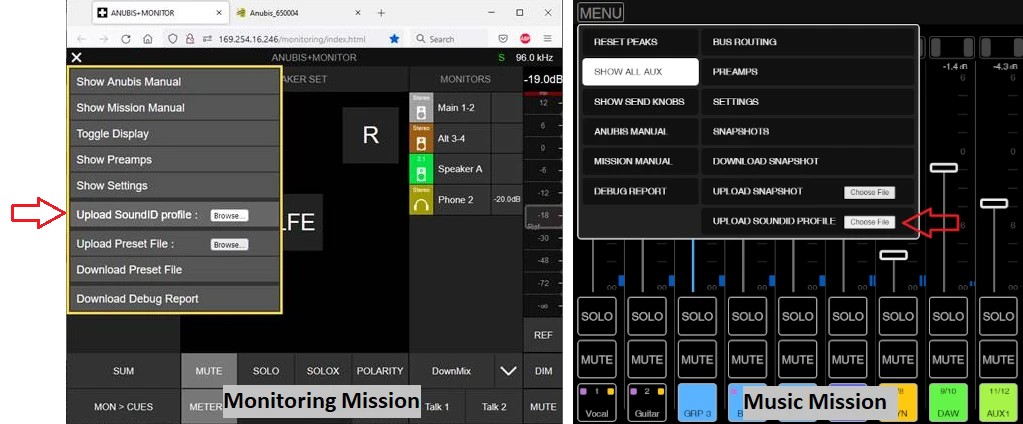Open Show Settings menu entry
1023x424 pixels.
[x=175, y=186]
